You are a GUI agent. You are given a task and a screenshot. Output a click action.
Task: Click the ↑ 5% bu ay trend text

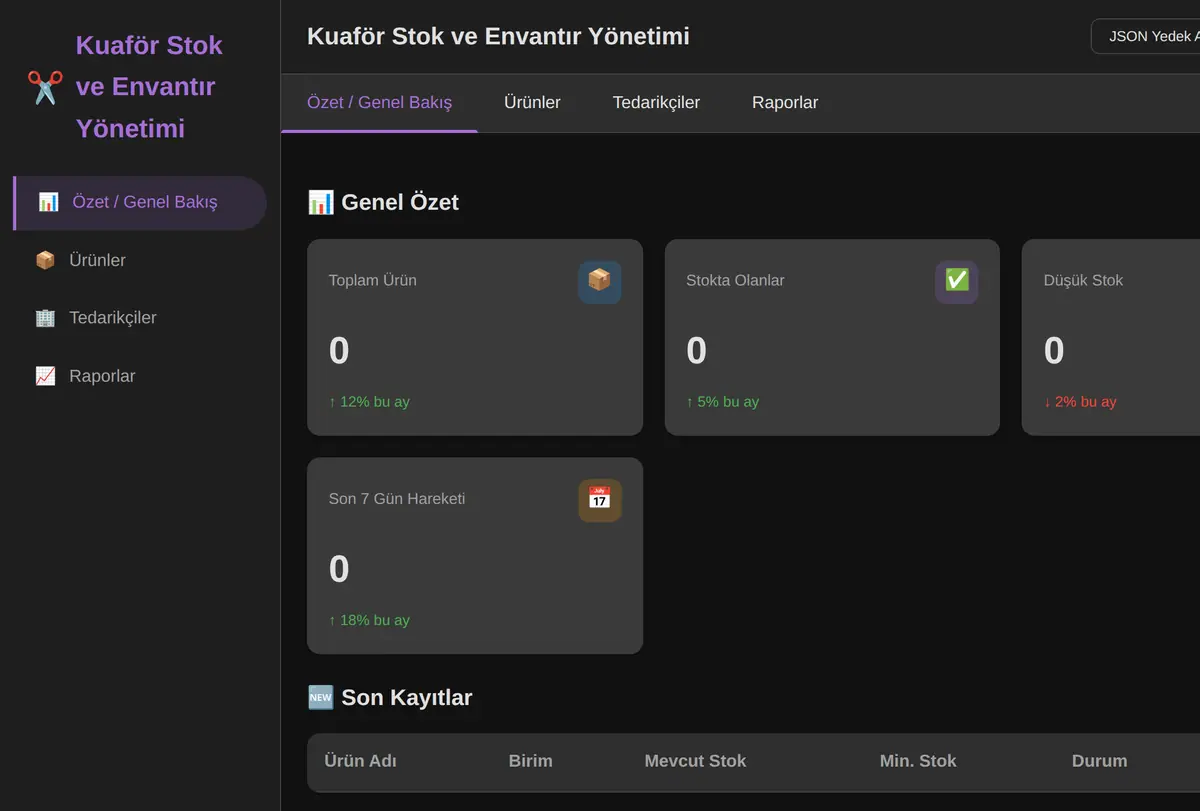coord(722,402)
